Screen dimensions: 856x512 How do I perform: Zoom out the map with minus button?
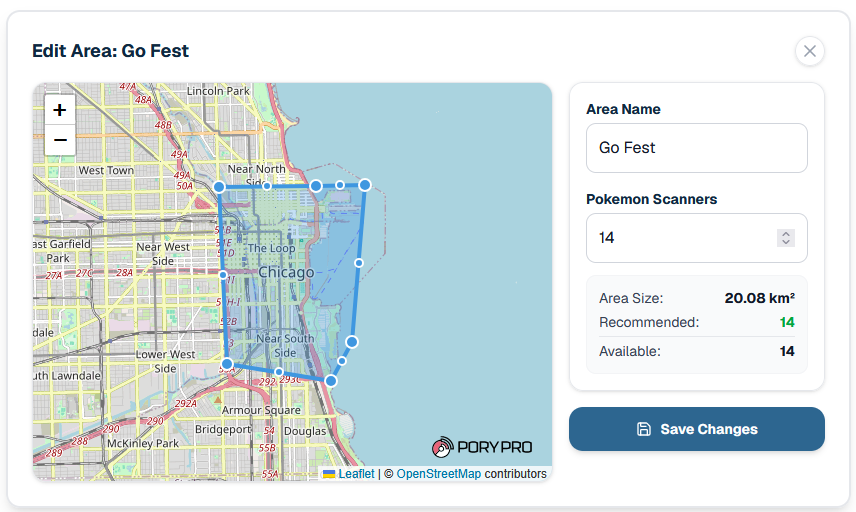pyautogui.click(x=60, y=140)
